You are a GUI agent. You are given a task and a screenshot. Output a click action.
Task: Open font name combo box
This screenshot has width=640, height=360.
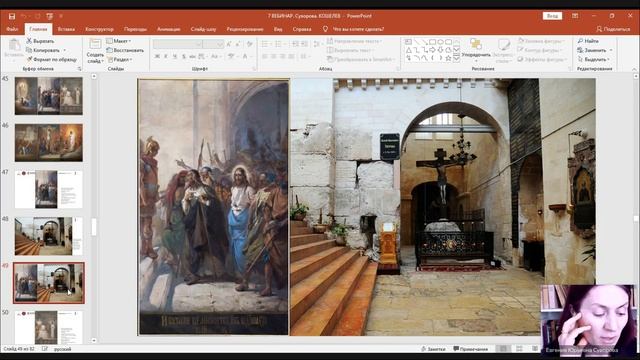pos(178,44)
